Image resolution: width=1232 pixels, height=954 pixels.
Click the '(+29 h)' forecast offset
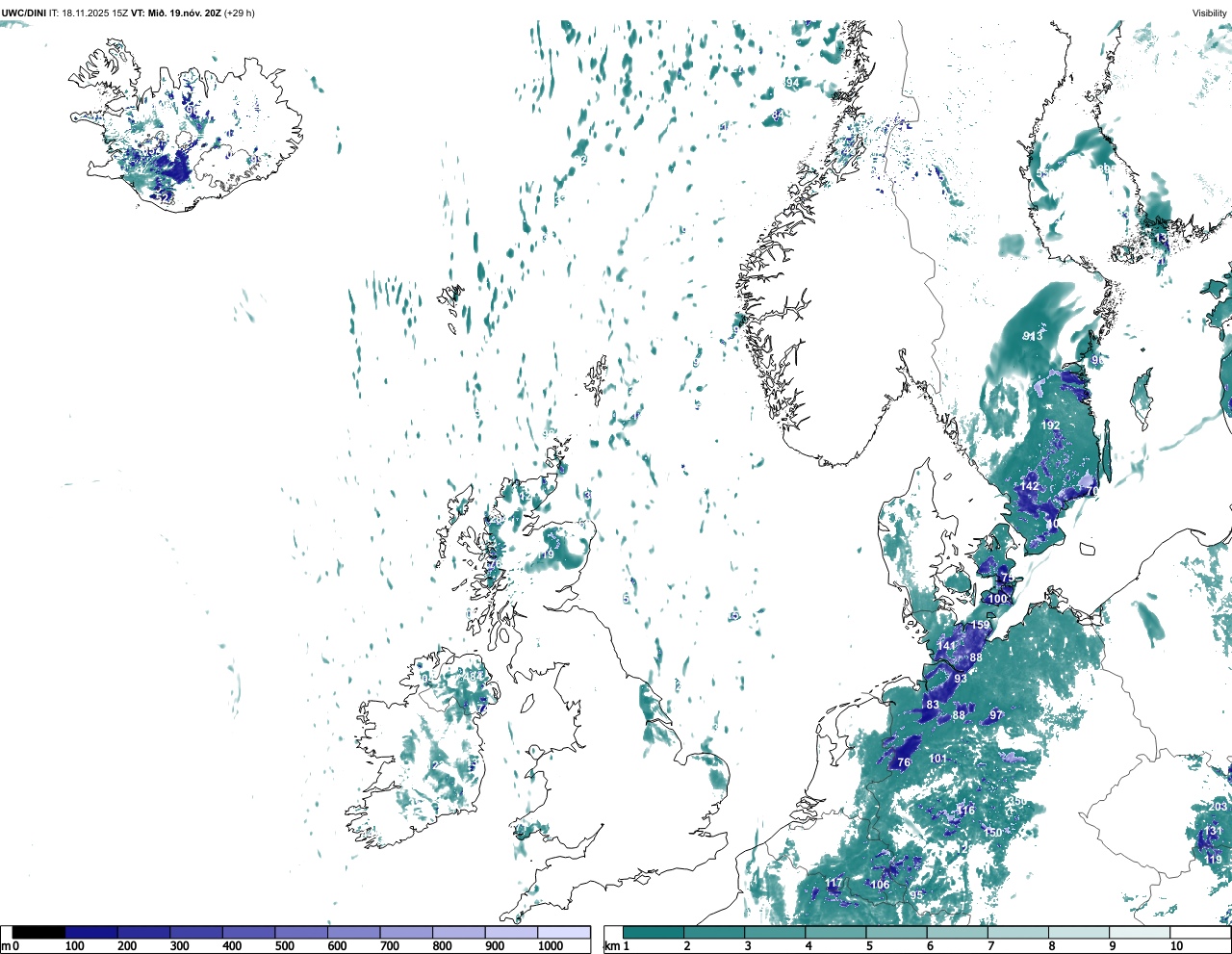point(239,13)
